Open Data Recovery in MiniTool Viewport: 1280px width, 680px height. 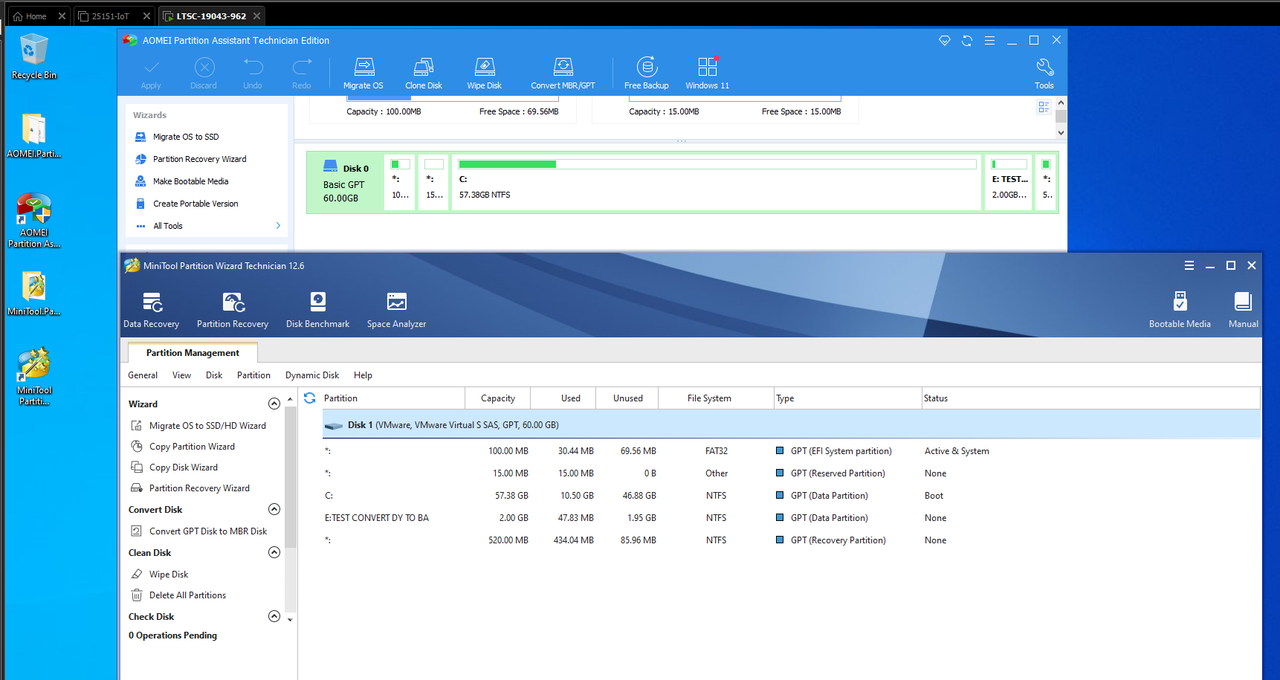pyautogui.click(x=151, y=311)
